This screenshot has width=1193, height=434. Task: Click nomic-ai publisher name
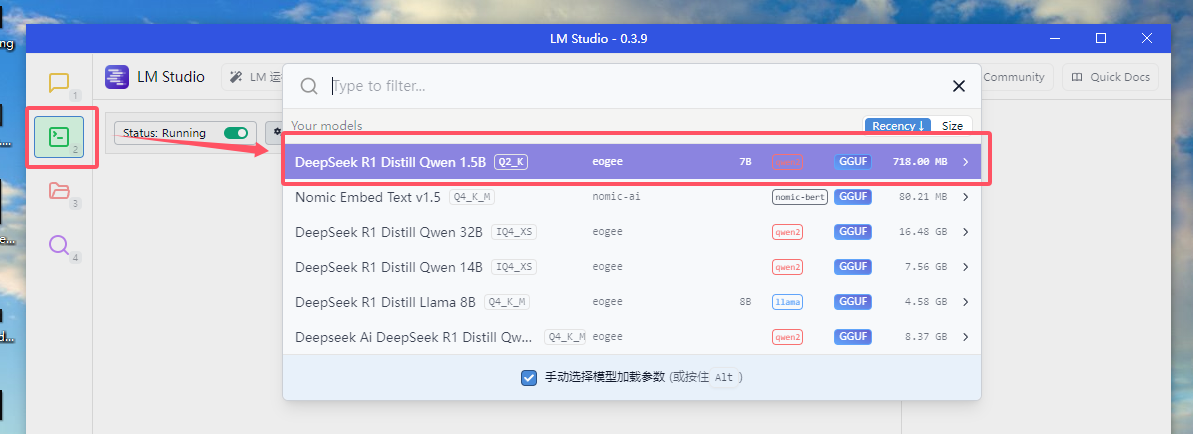(x=614, y=197)
